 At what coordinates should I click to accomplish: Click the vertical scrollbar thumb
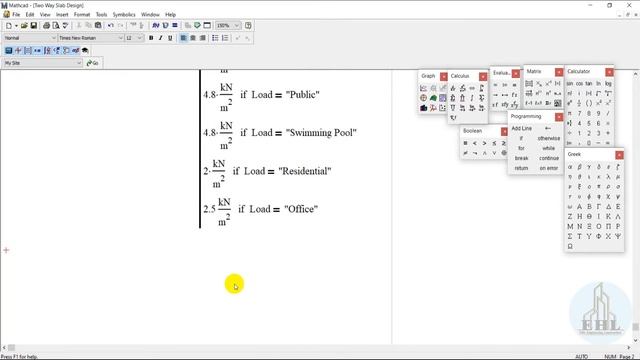click(636, 327)
